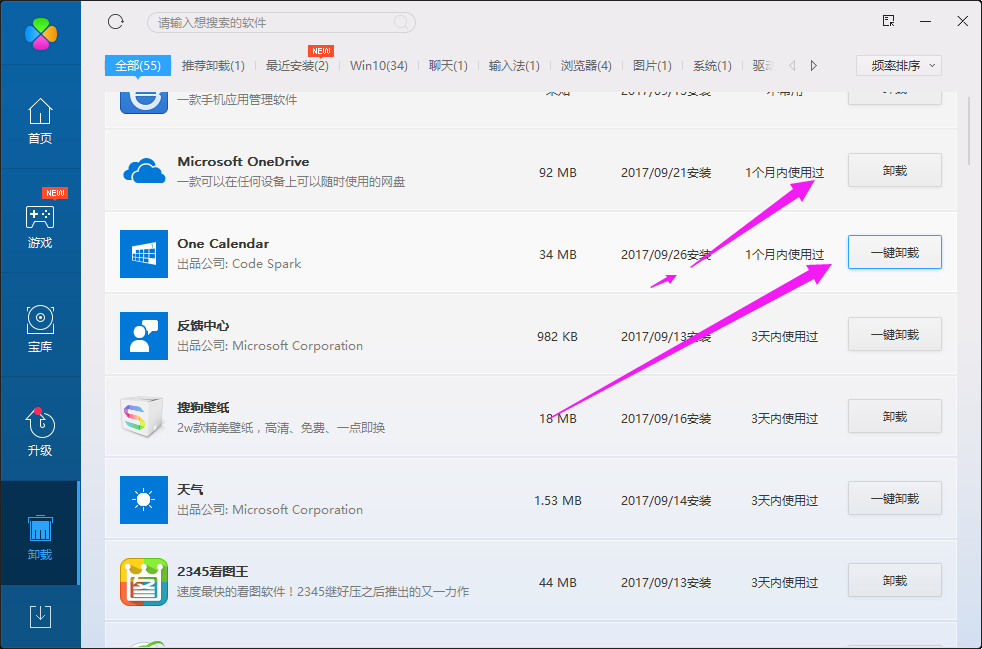This screenshot has height=649, width=982.
Task: Click the Microsoft OneDrive cloud icon
Action: 143,170
